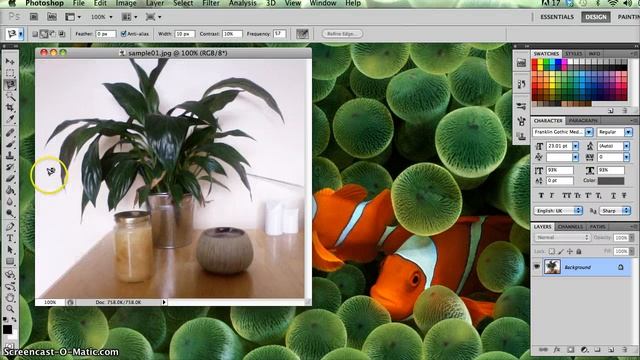Switch to the Styles tab
Image resolution: width=640 pixels, height=360 pixels.
click(x=573, y=54)
